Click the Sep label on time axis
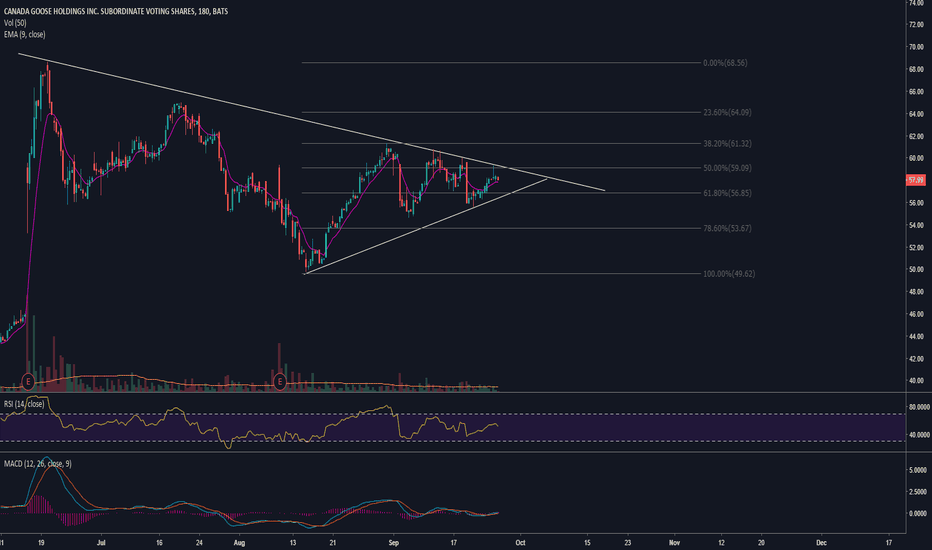This screenshot has width=932, height=550. click(392, 543)
